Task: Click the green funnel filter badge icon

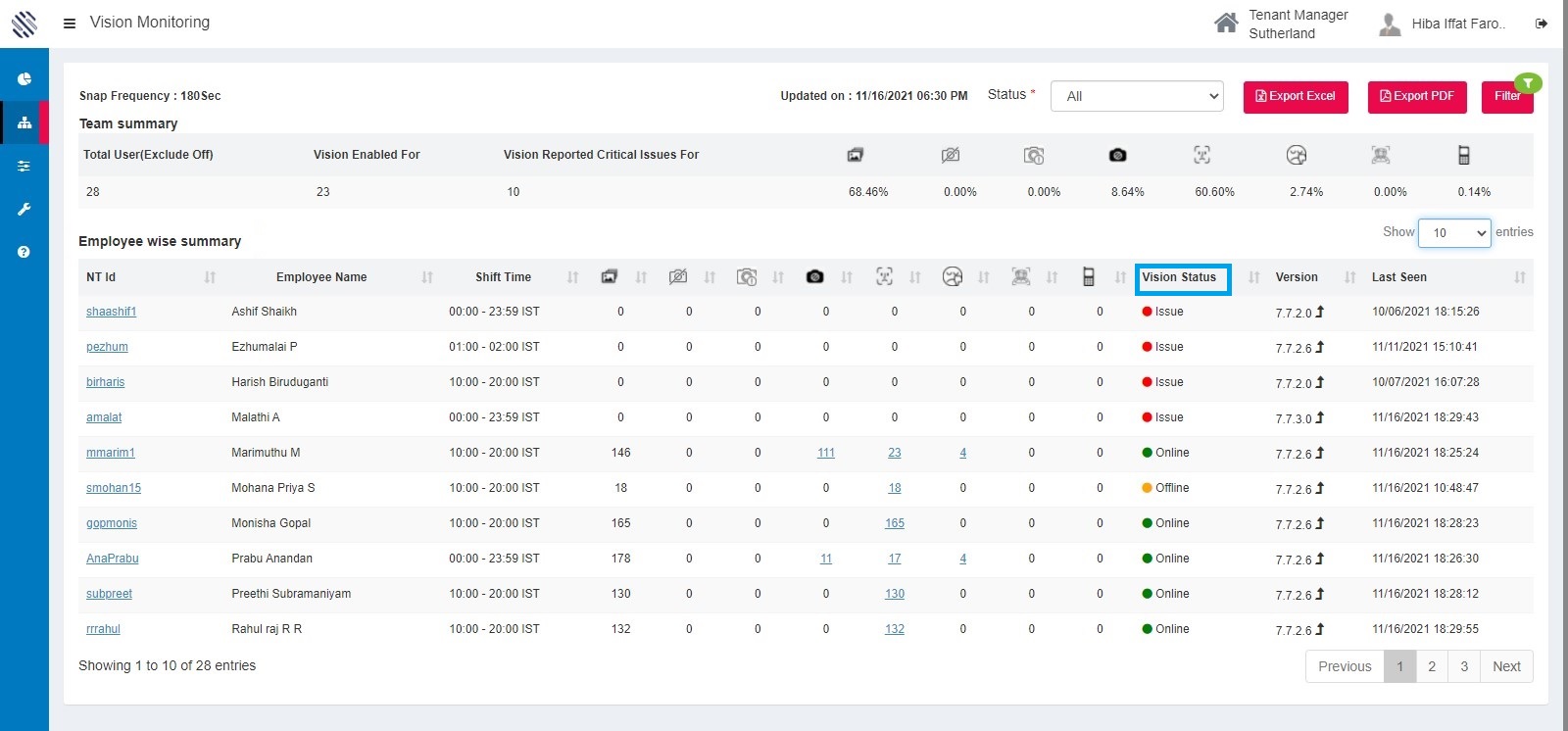Action: tap(1528, 83)
